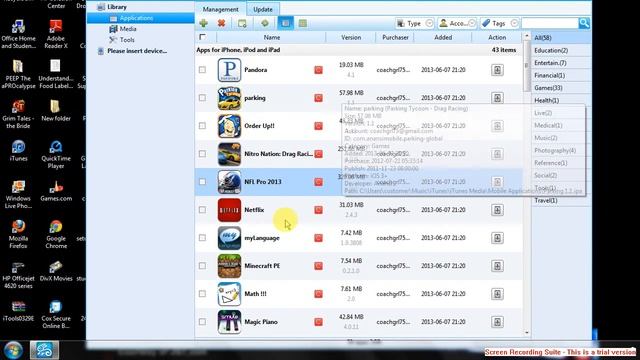Image resolution: width=640 pixels, height=360 pixels.
Task: Click the blue search magnifier button
Action: pyautogui.click(x=584, y=23)
